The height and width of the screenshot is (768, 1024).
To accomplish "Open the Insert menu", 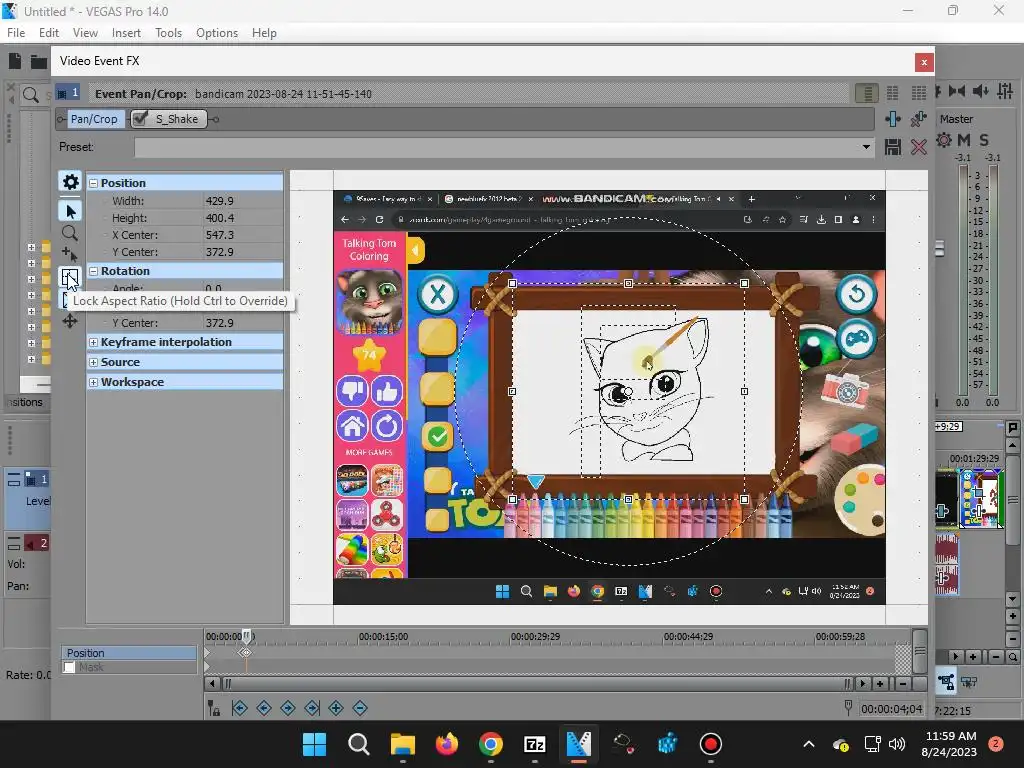I will [x=126, y=33].
